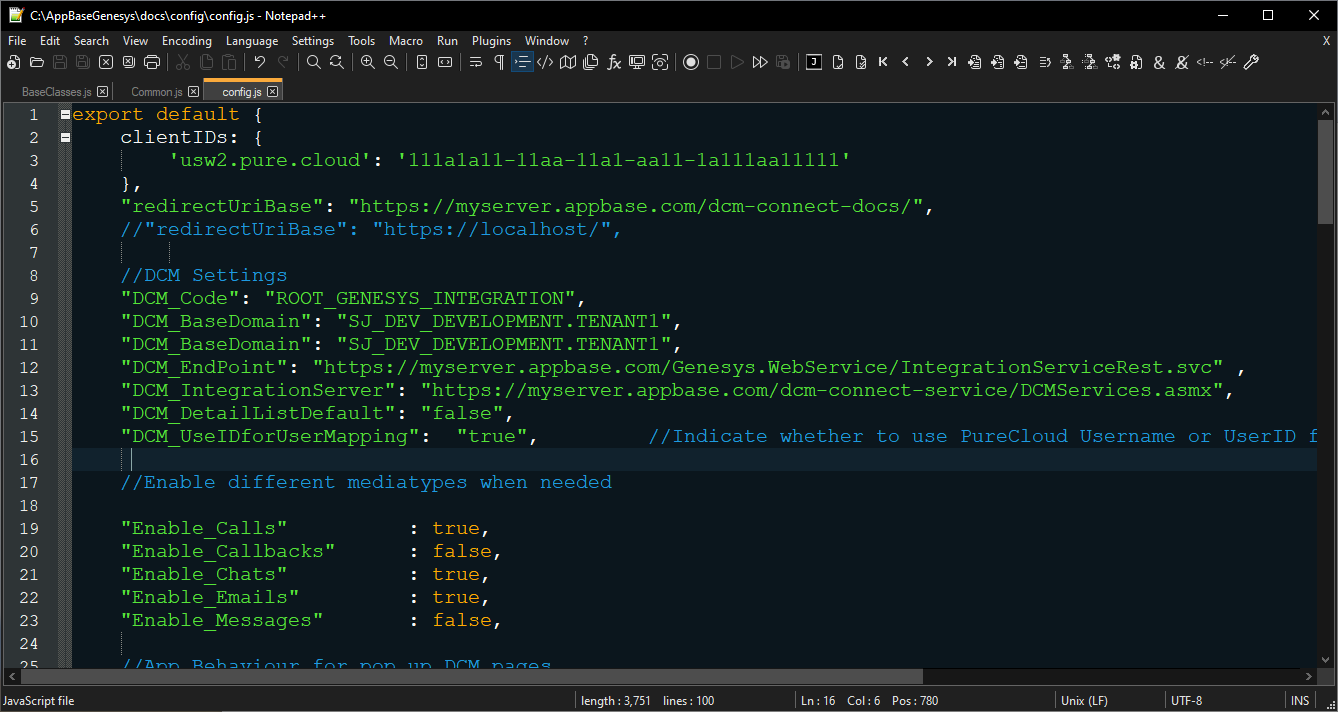This screenshot has height=712, width=1338.
Task: Open the Edit menu
Action: point(50,41)
